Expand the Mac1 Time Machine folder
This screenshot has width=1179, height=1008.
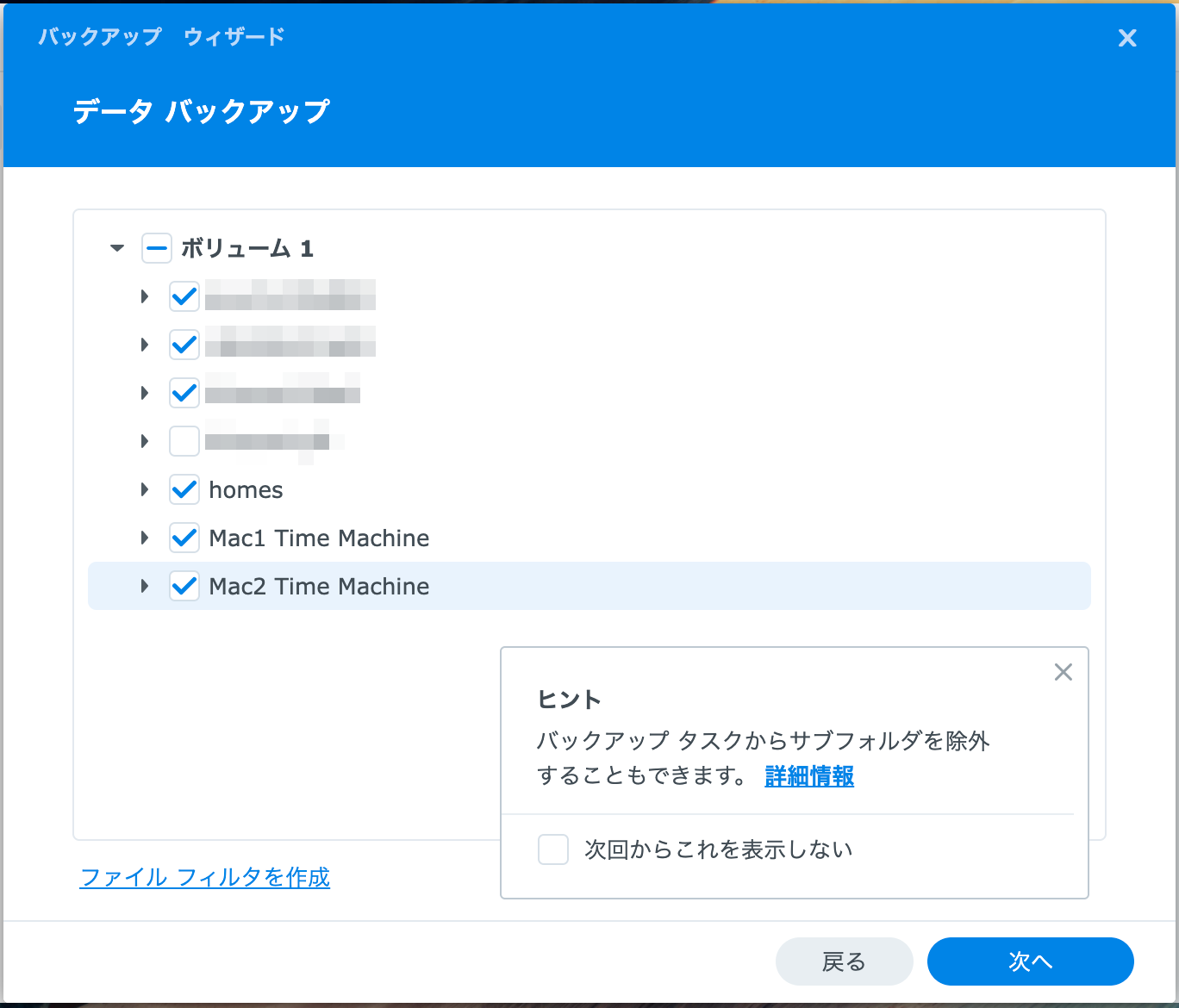[145, 538]
